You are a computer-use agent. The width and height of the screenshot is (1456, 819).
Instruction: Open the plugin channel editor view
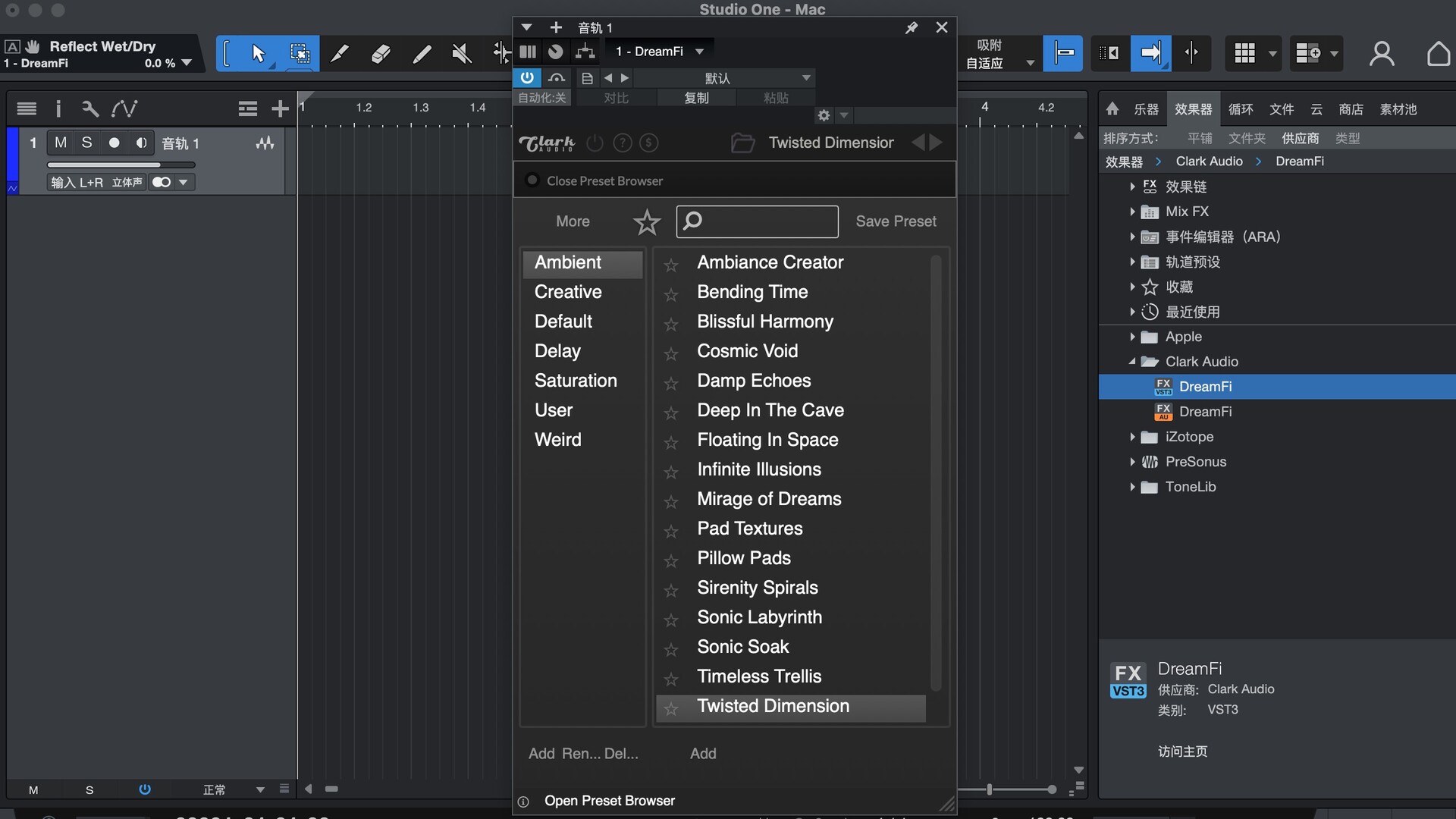point(556,52)
